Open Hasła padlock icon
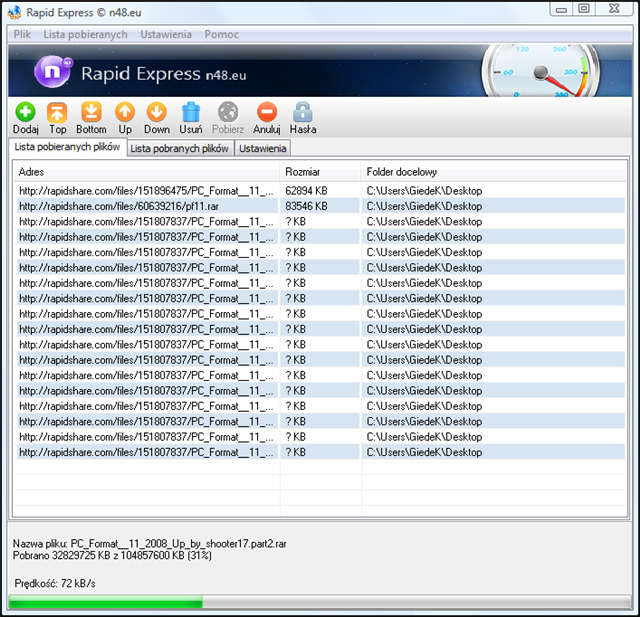 (x=303, y=112)
